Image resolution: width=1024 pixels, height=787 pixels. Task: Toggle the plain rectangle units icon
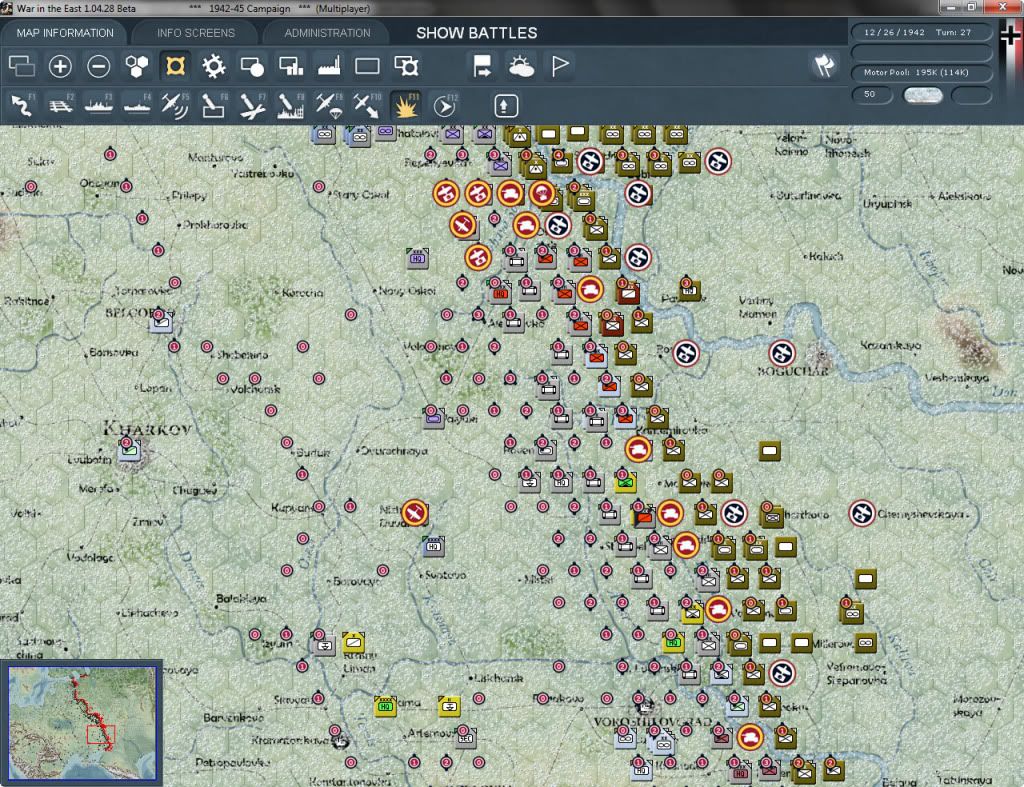coord(367,66)
